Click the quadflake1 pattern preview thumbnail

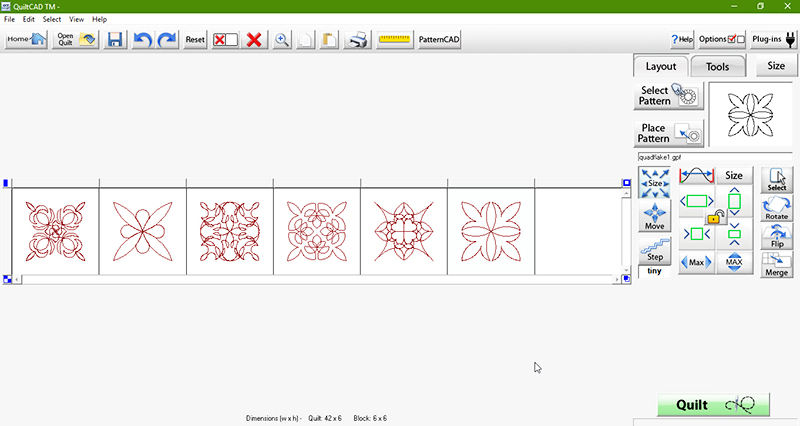[x=752, y=115]
